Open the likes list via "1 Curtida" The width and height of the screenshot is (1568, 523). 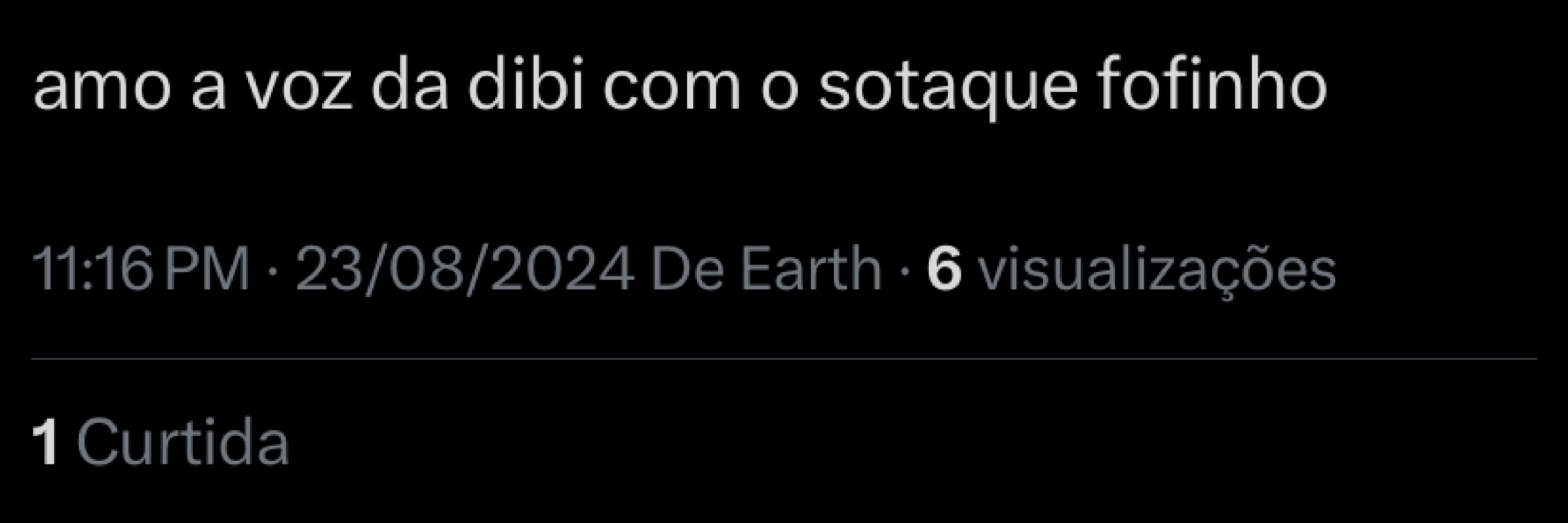(x=160, y=443)
